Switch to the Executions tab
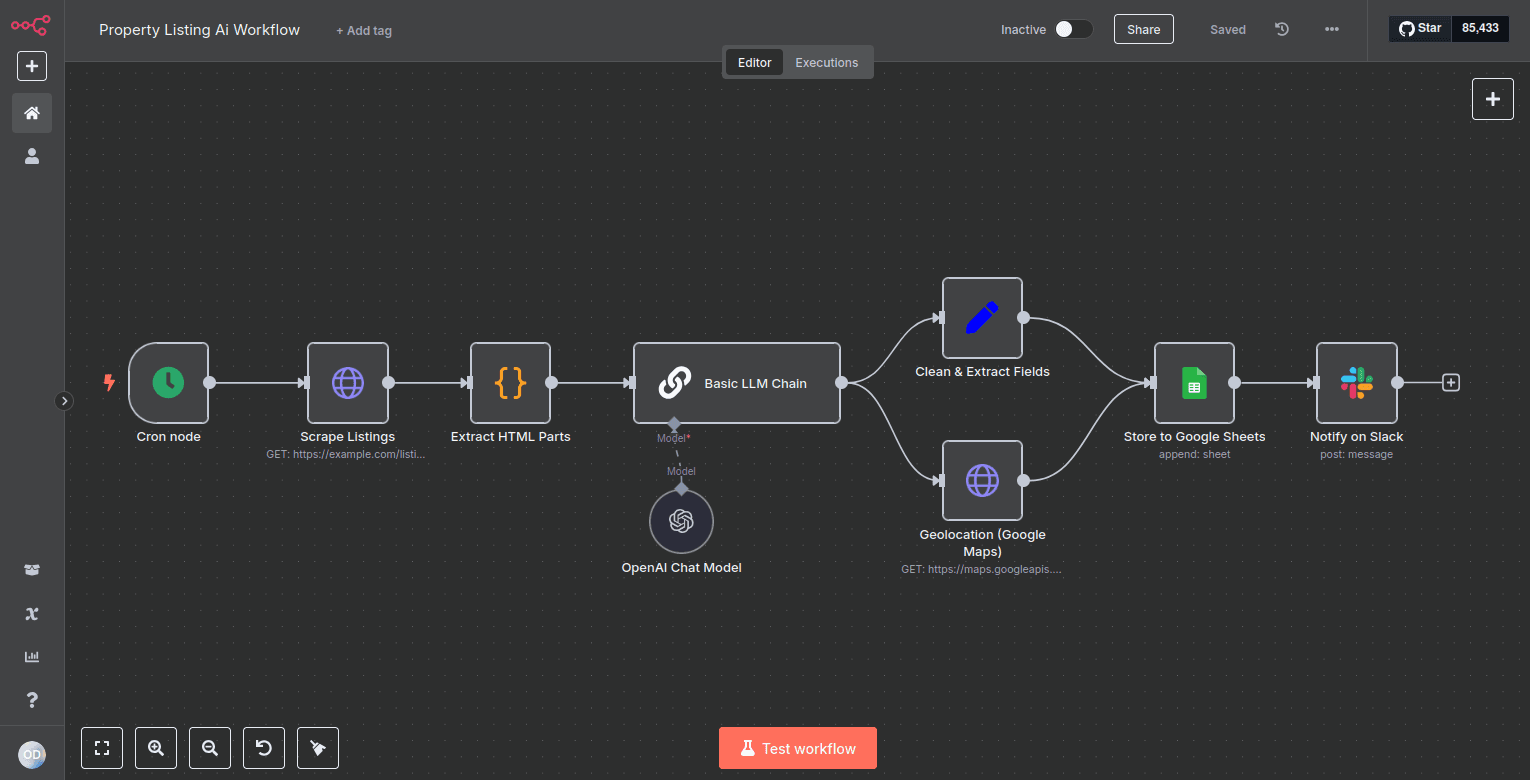The width and height of the screenshot is (1530, 780). coord(827,62)
